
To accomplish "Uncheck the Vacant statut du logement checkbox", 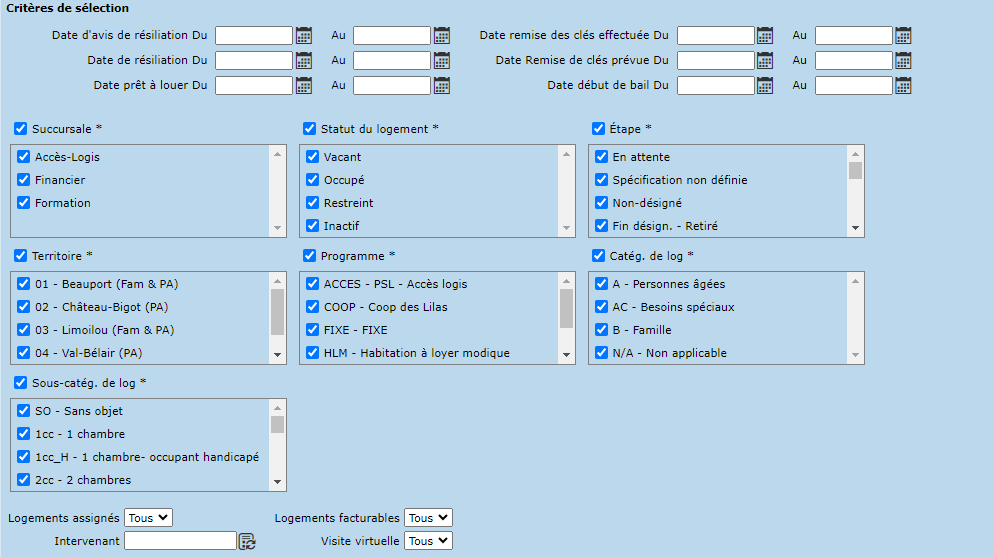I will (x=313, y=157).
